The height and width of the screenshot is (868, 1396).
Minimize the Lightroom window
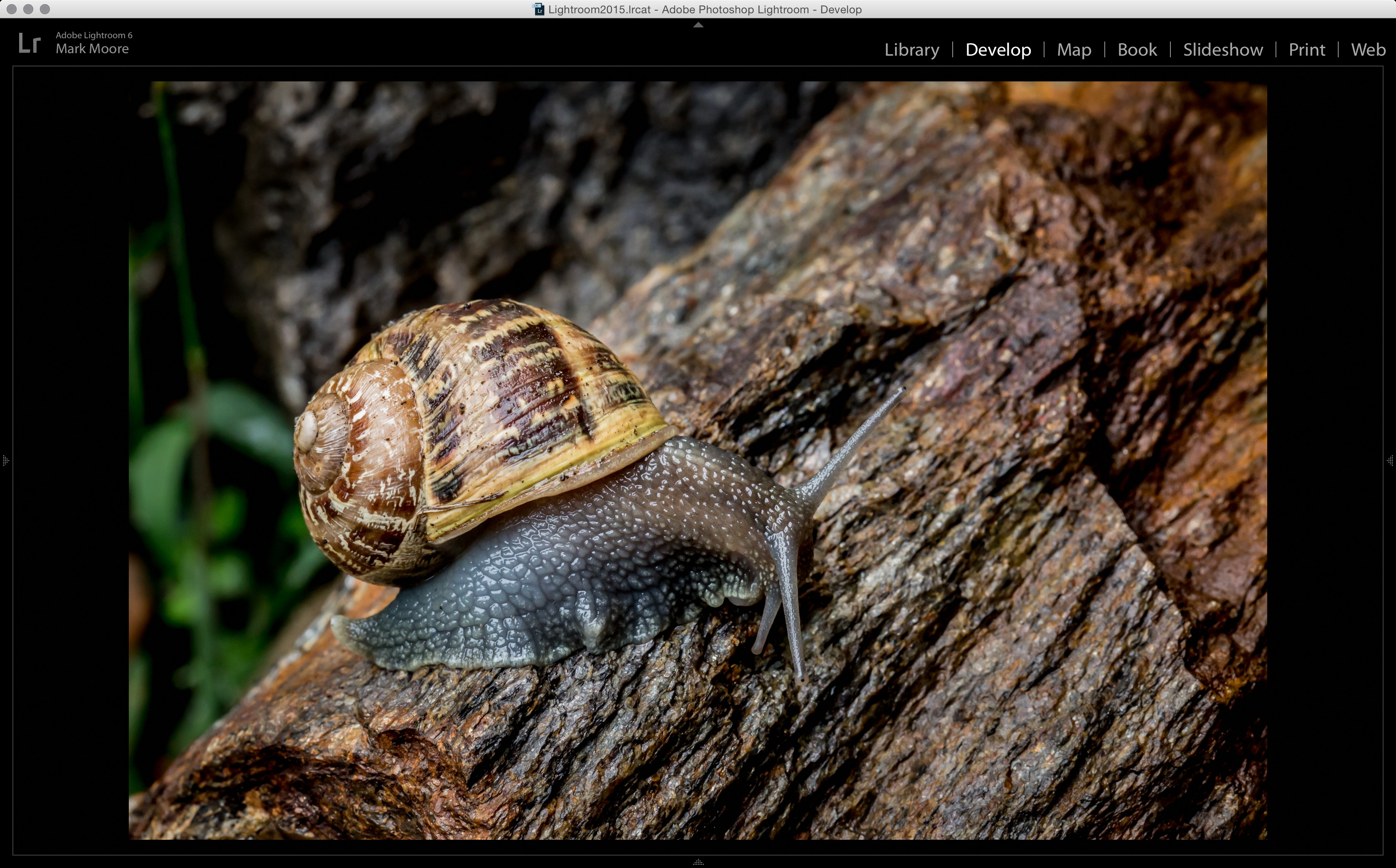pos(28,9)
